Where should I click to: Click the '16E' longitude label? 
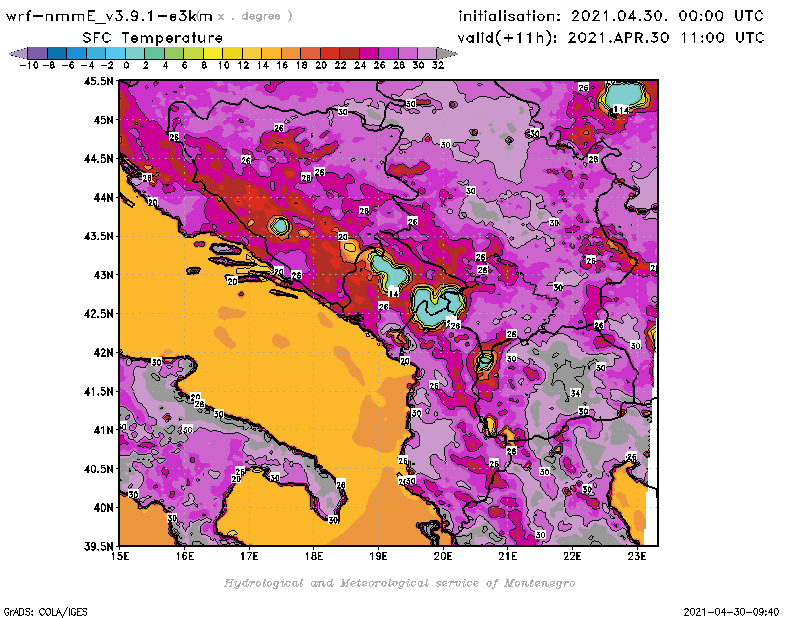click(x=185, y=556)
